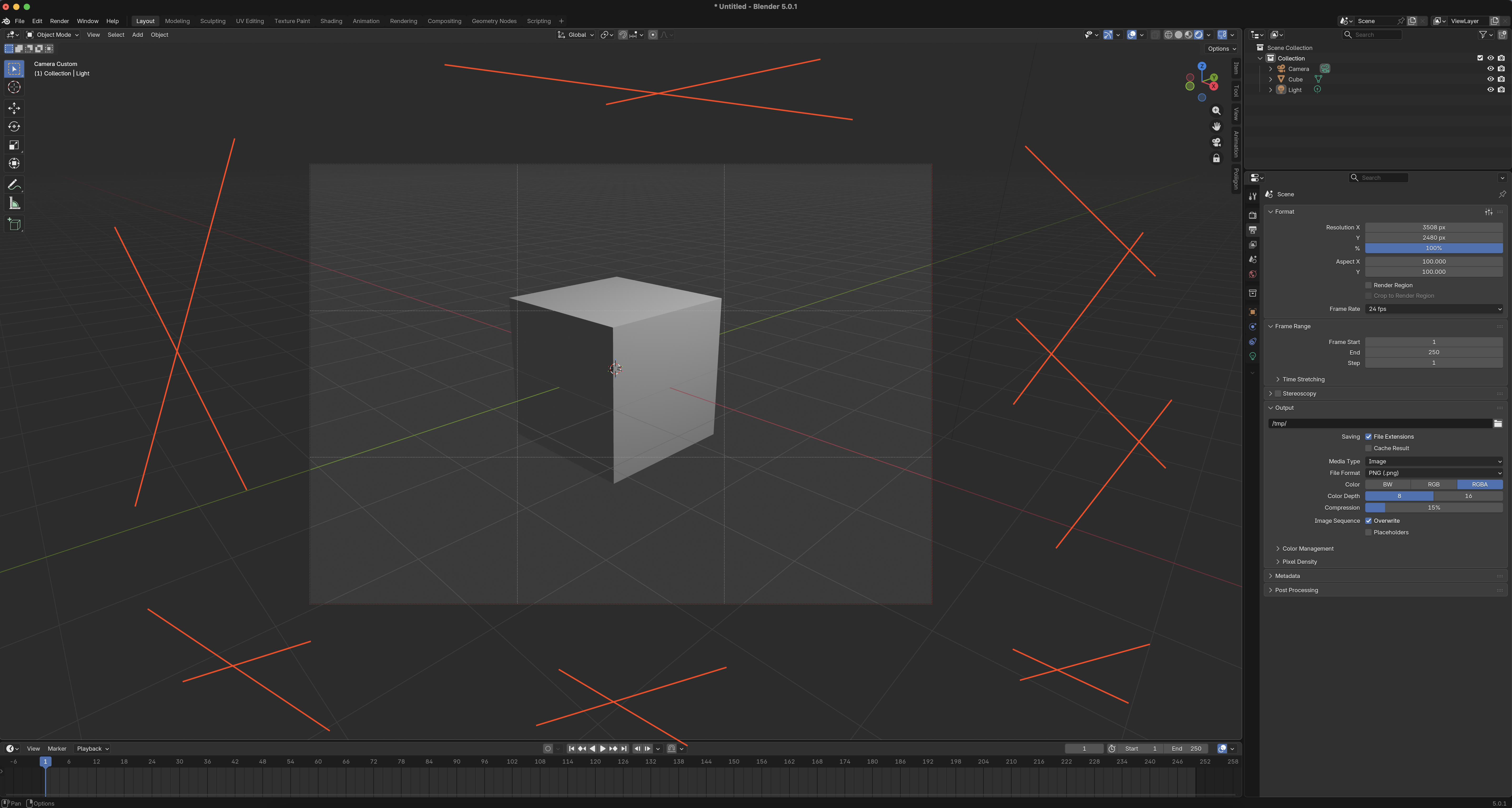The height and width of the screenshot is (808, 1512).
Task: Open the File Format PNG dropdown
Action: [x=1433, y=473]
